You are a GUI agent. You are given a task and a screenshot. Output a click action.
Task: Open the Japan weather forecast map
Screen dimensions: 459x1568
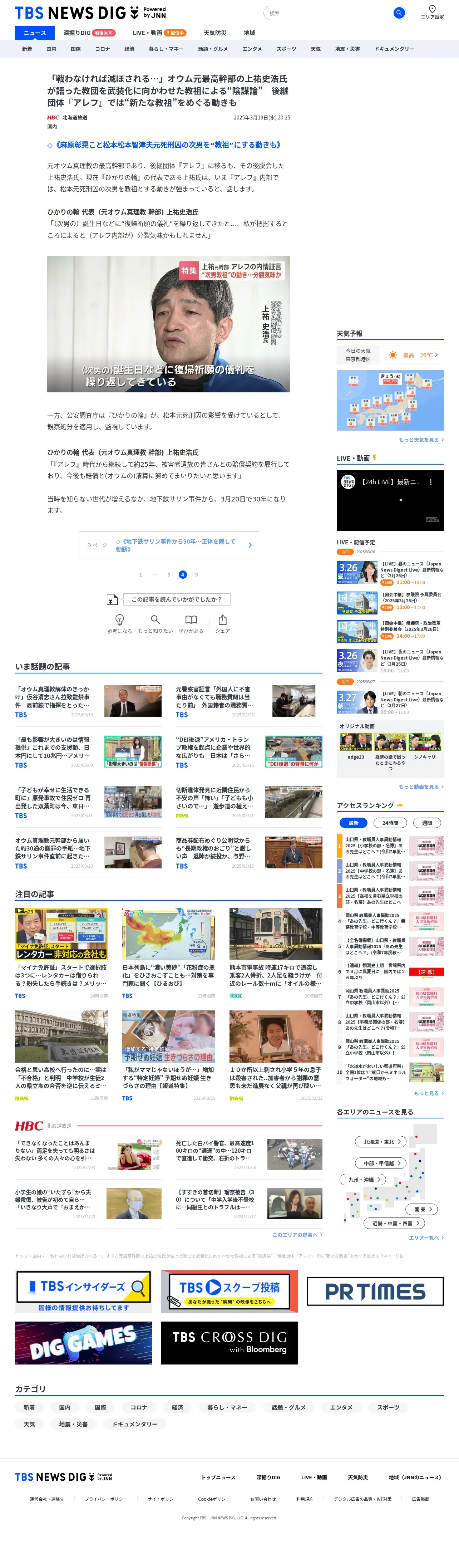tap(390, 401)
